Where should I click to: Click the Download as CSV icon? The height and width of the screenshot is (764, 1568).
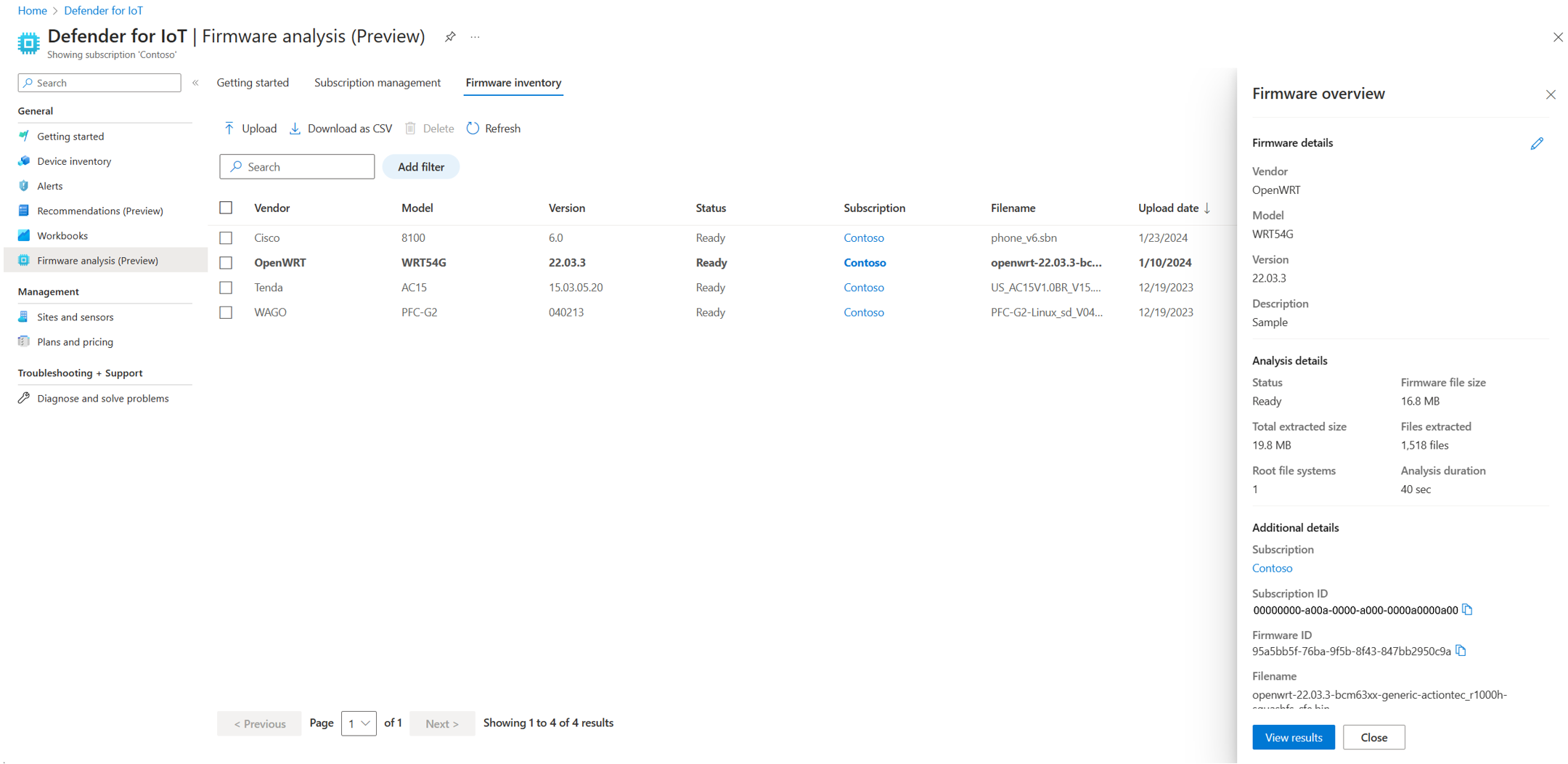pos(295,129)
